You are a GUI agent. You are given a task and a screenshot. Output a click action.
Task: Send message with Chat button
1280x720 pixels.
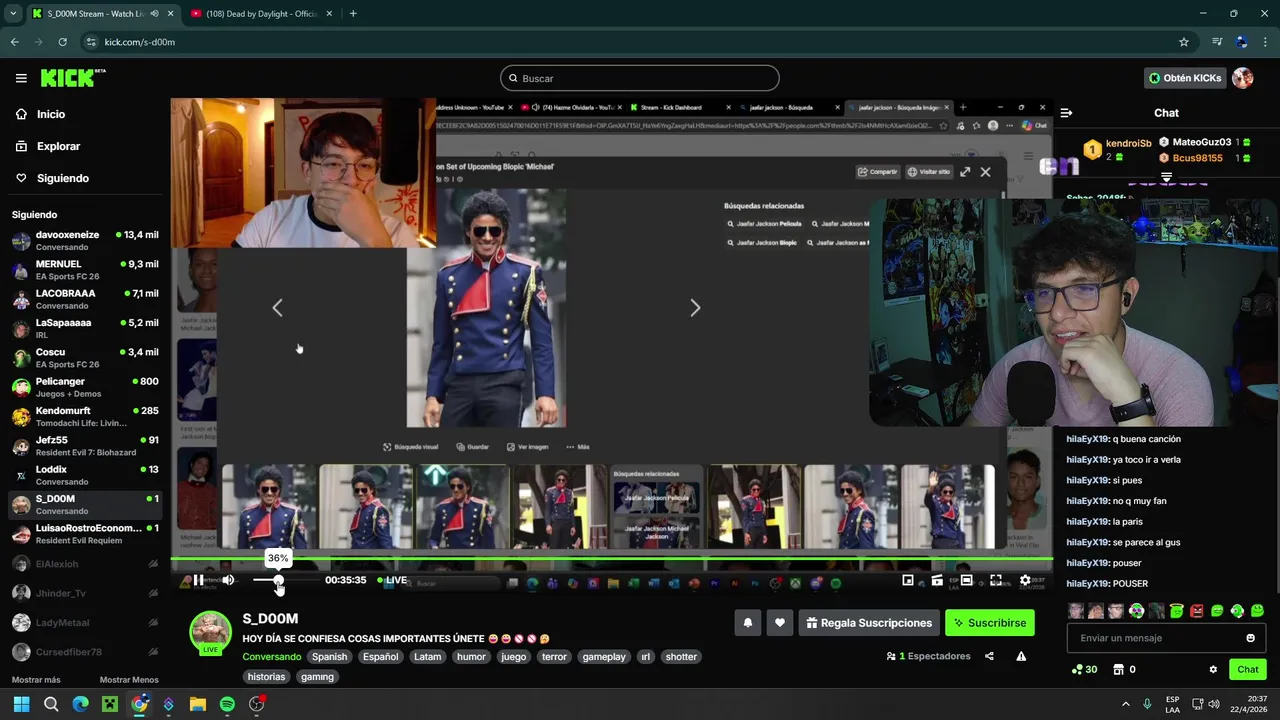pos(1248,670)
